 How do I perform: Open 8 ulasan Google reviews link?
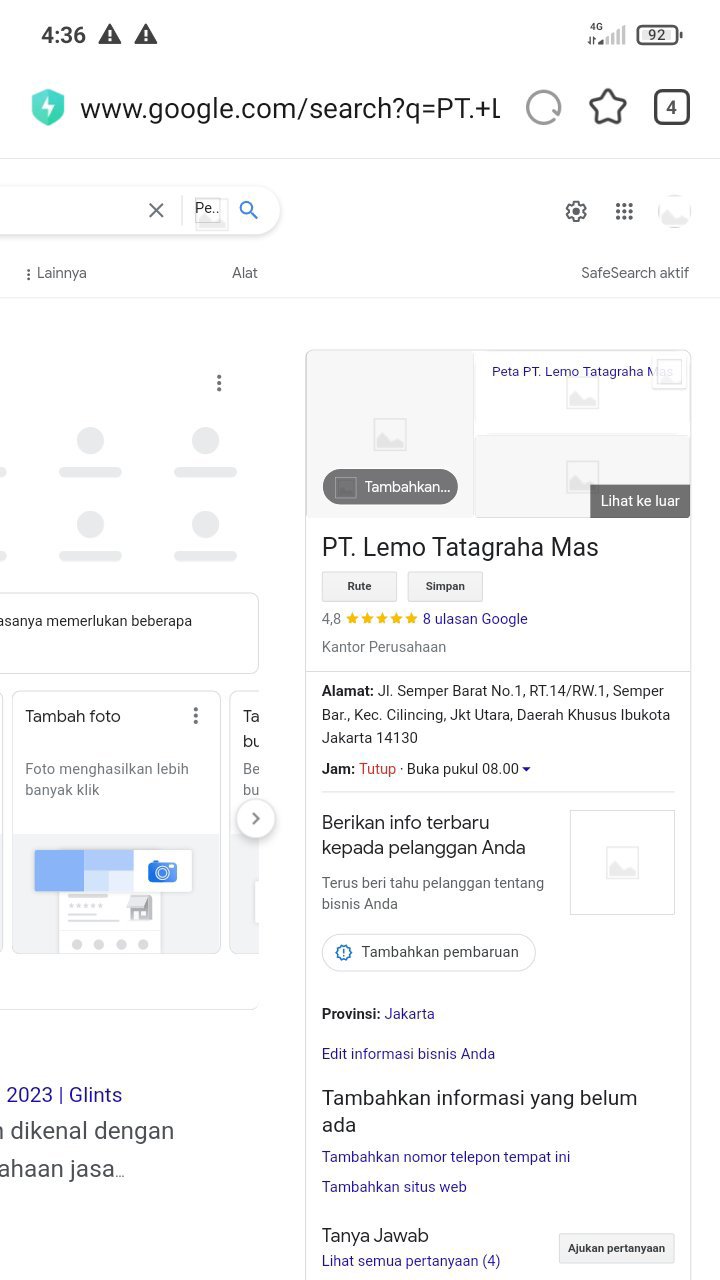[x=475, y=619]
